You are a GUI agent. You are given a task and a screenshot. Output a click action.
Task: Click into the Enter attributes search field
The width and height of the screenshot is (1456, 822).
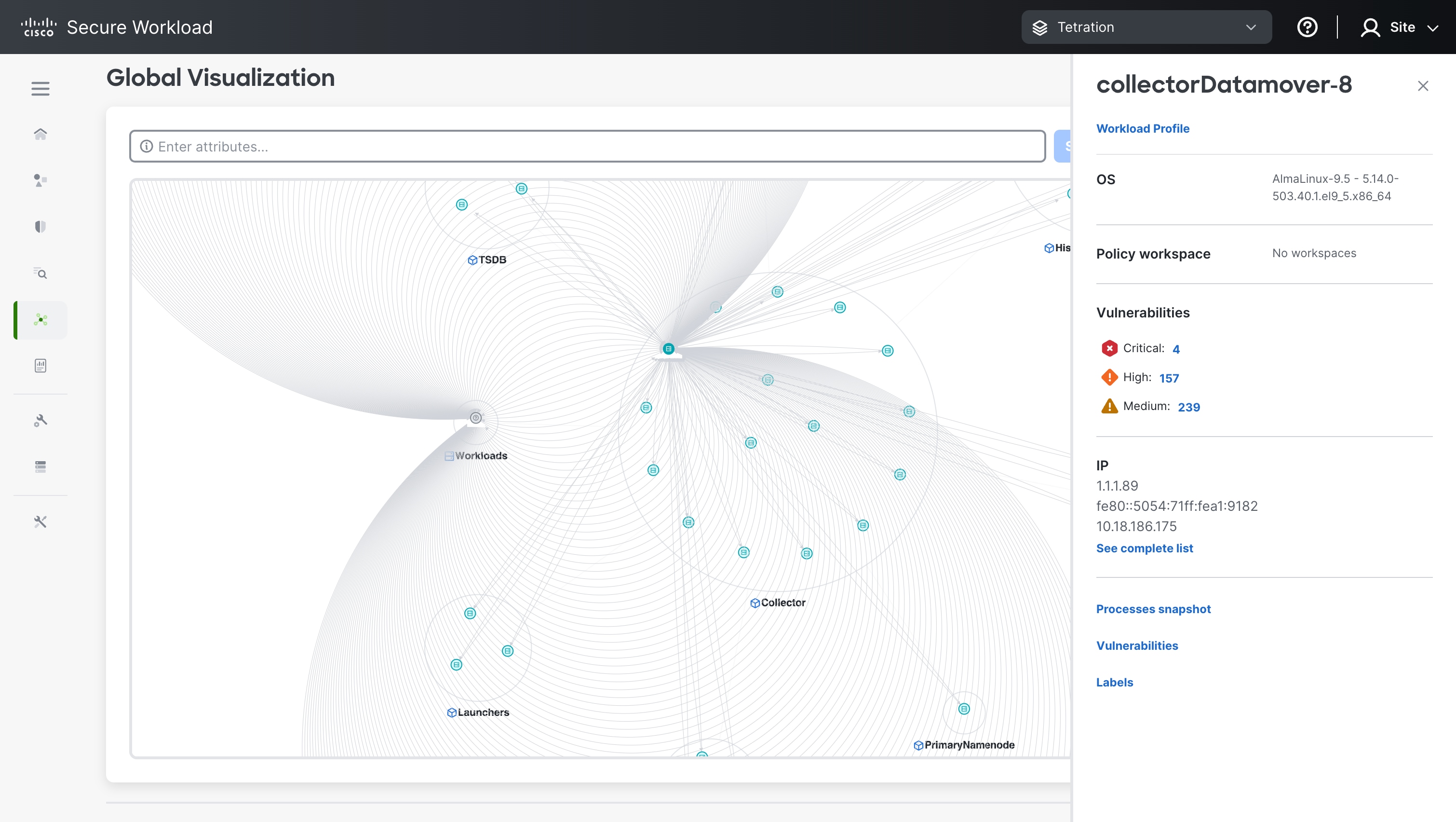click(x=588, y=147)
